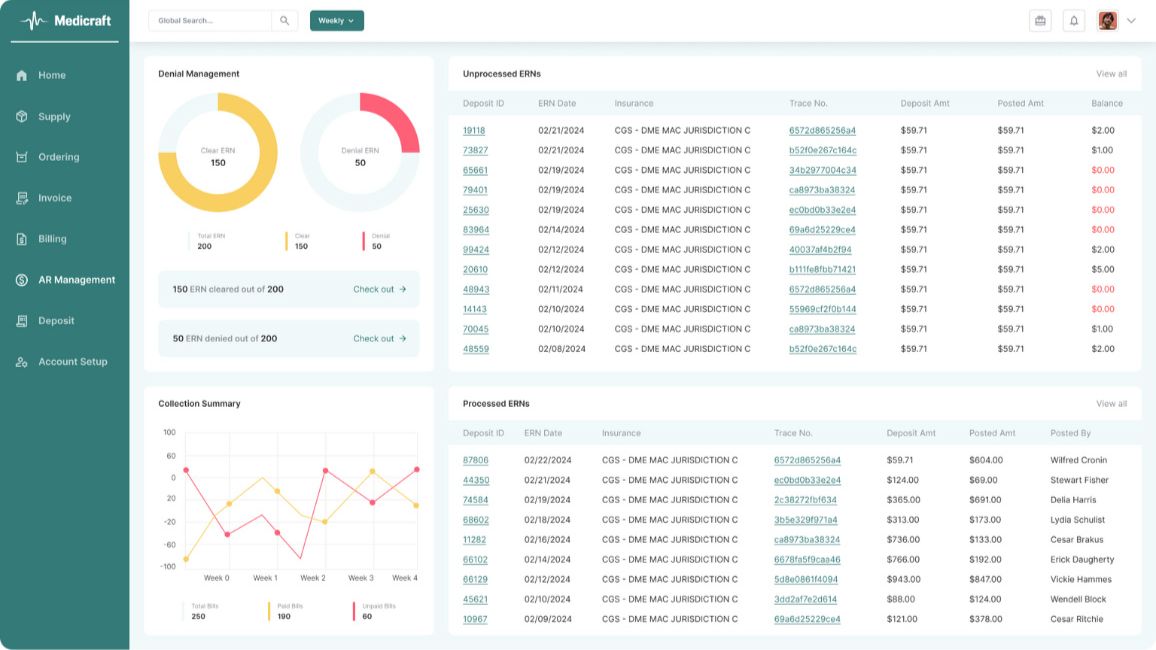Open the notifications bell icon
The height and width of the screenshot is (650, 1156).
tap(1074, 20)
